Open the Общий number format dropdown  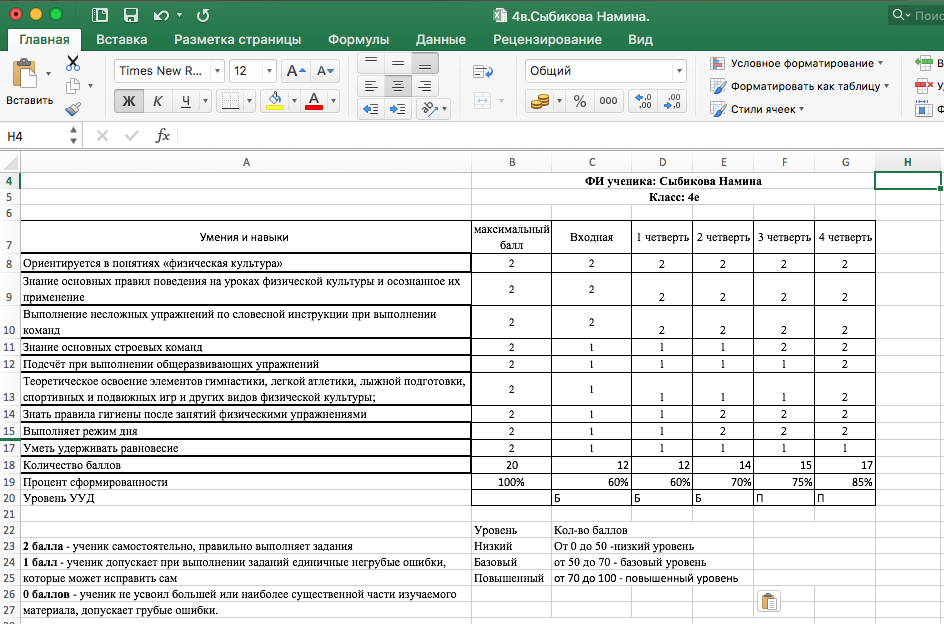[679, 71]
